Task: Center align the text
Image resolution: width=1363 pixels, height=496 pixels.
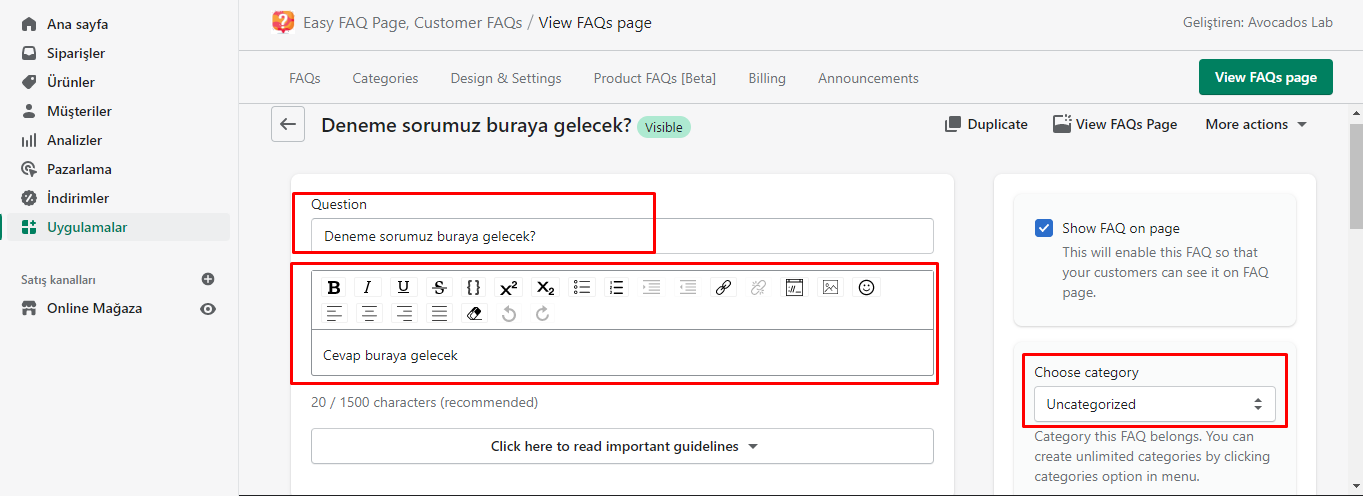Action: (370, 314)
